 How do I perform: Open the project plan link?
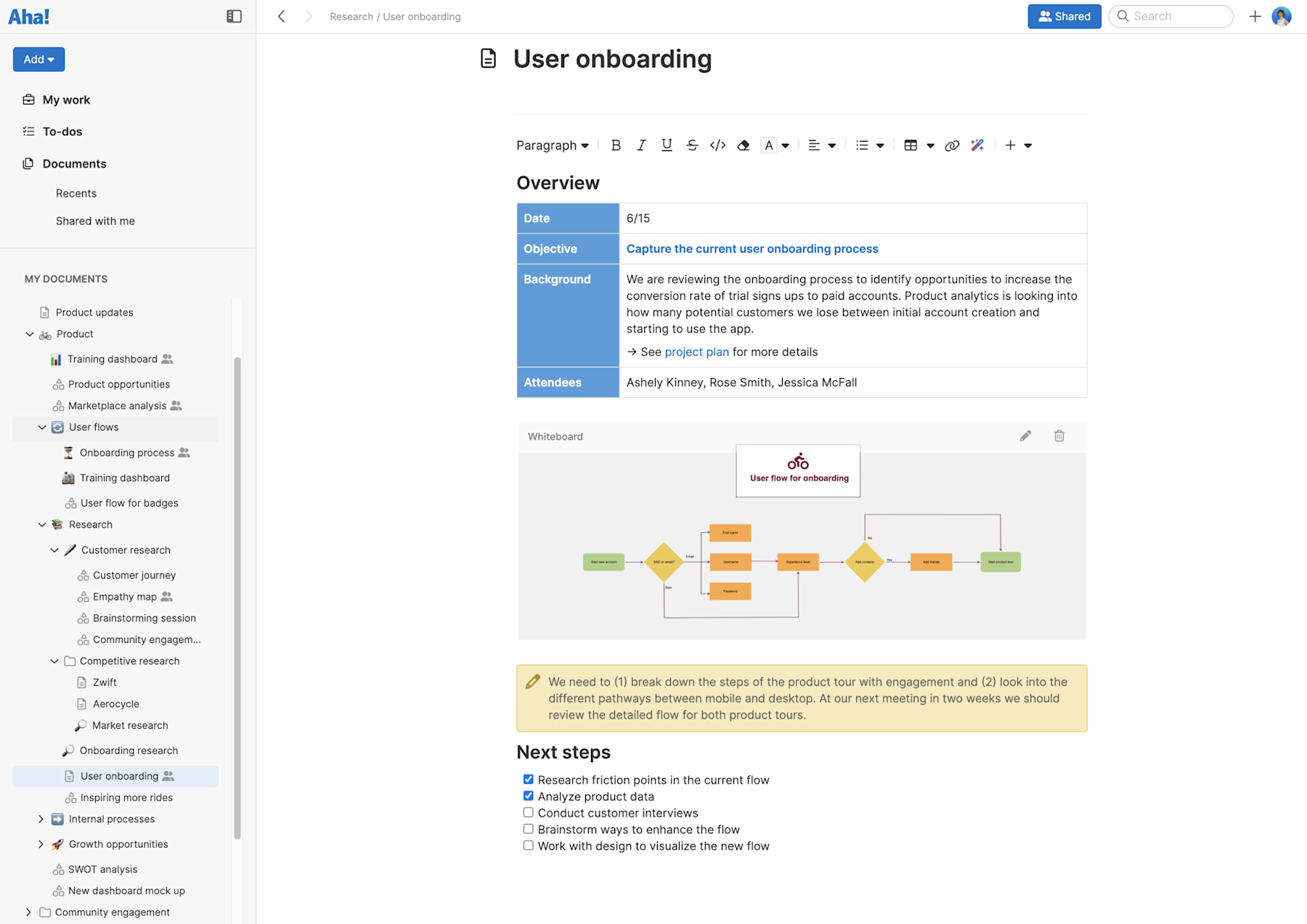pyautogui.click(x=696, y=351)
